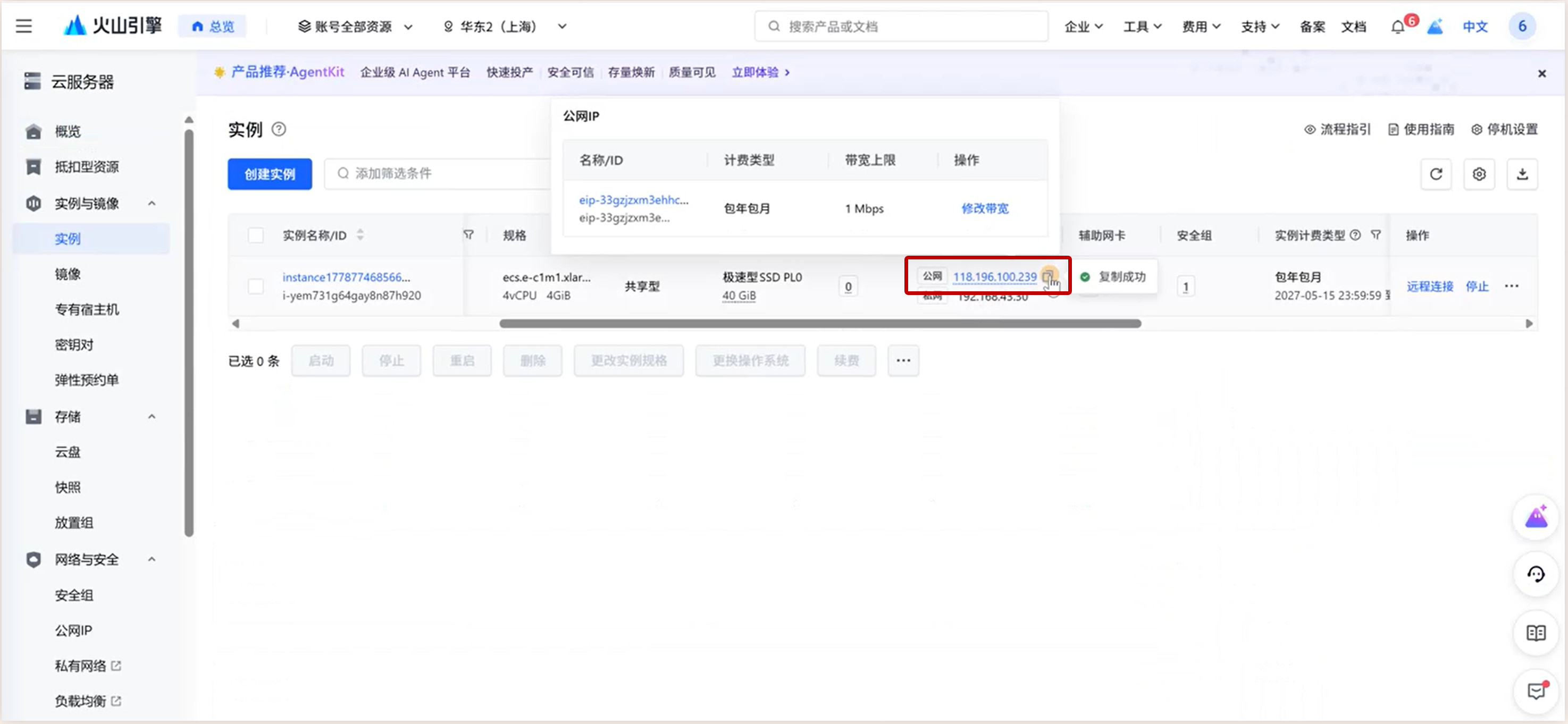Open the 华东2（上海）region dropdown
Image resolution: width=1568 pixels, height=724 pixels.
tap(505, 27)
